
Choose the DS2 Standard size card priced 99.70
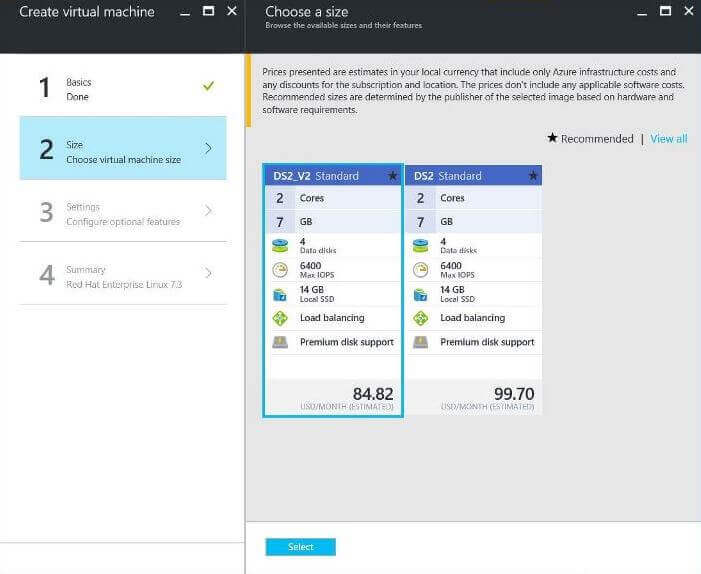click(474, 290)
